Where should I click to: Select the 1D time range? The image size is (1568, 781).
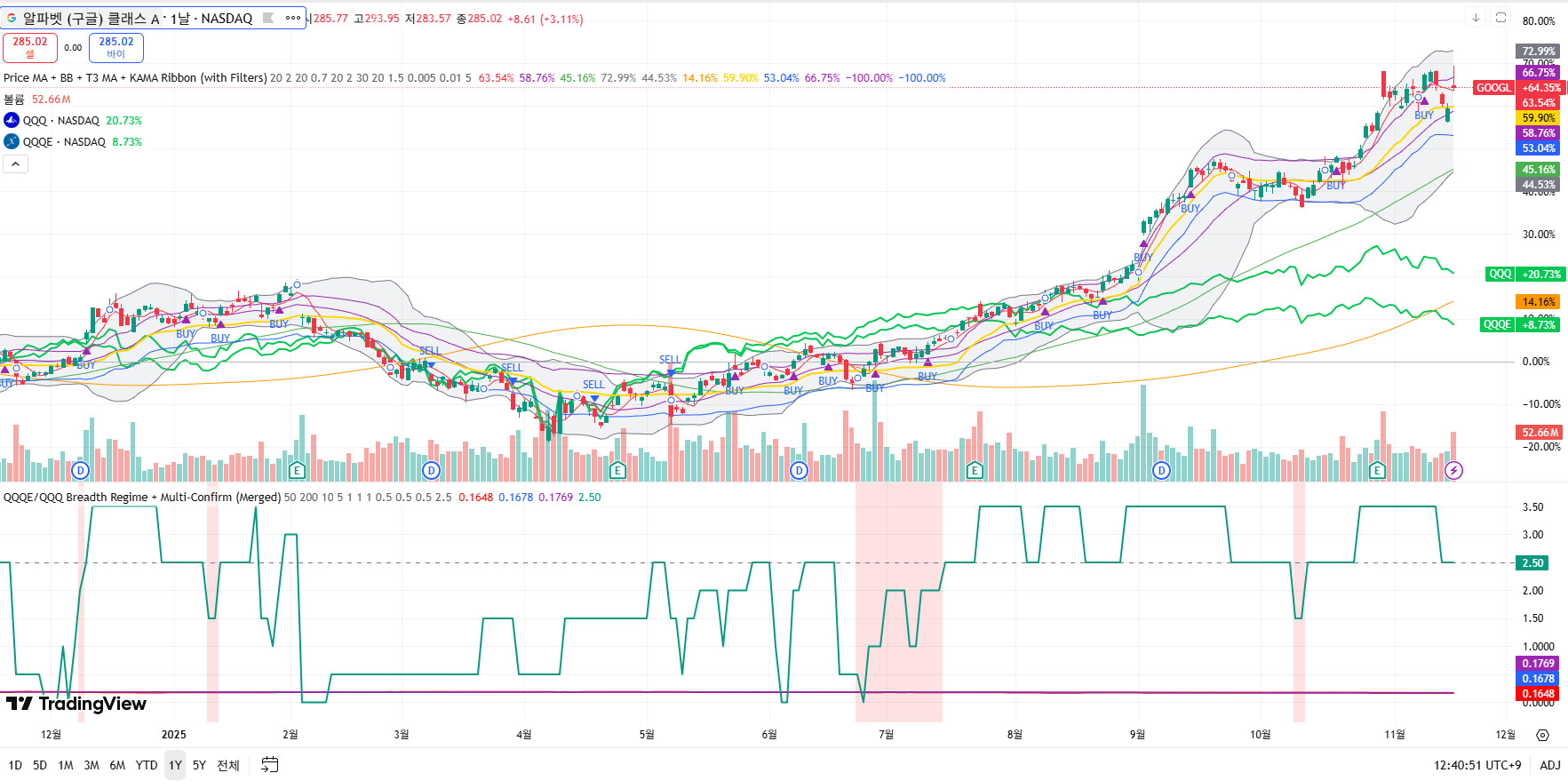15,765
